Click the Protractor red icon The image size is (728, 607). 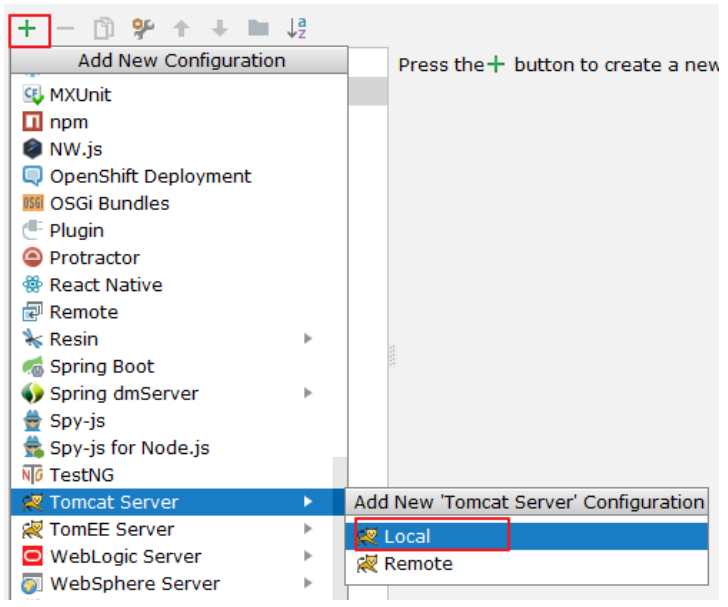[x=32, y=258]
